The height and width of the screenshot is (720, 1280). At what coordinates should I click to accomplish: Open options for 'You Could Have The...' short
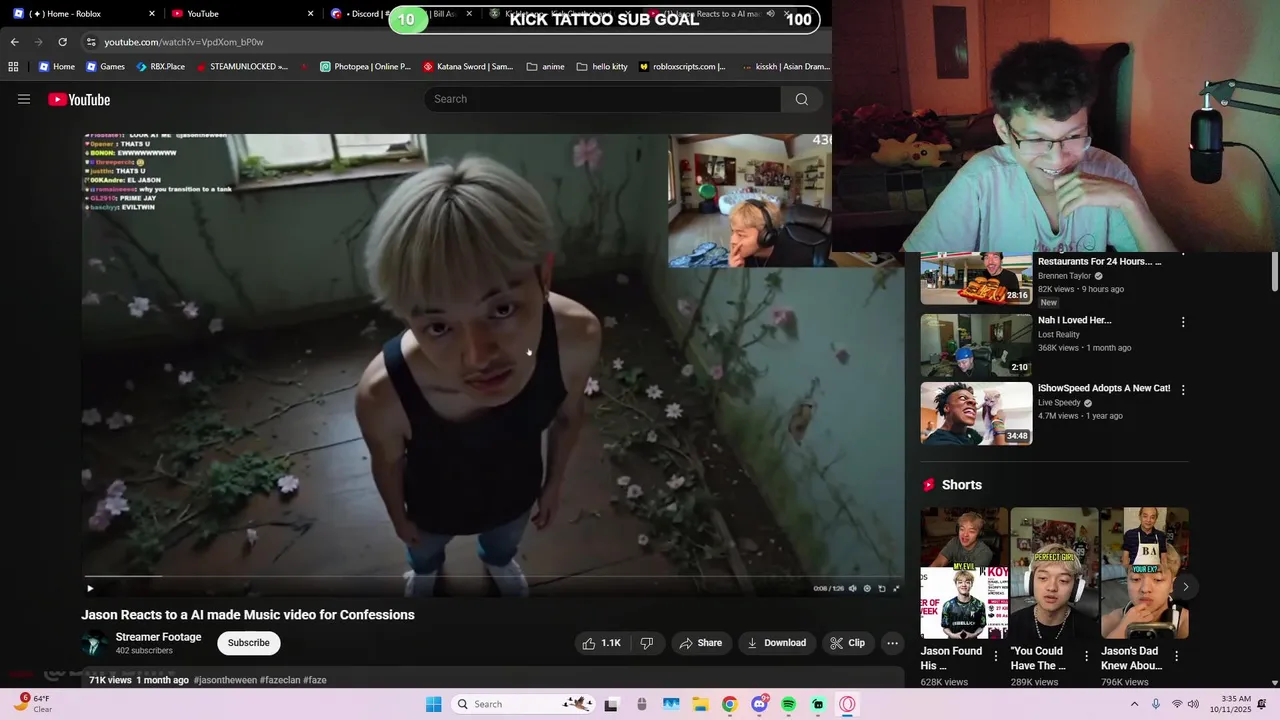click(1086, 656)
